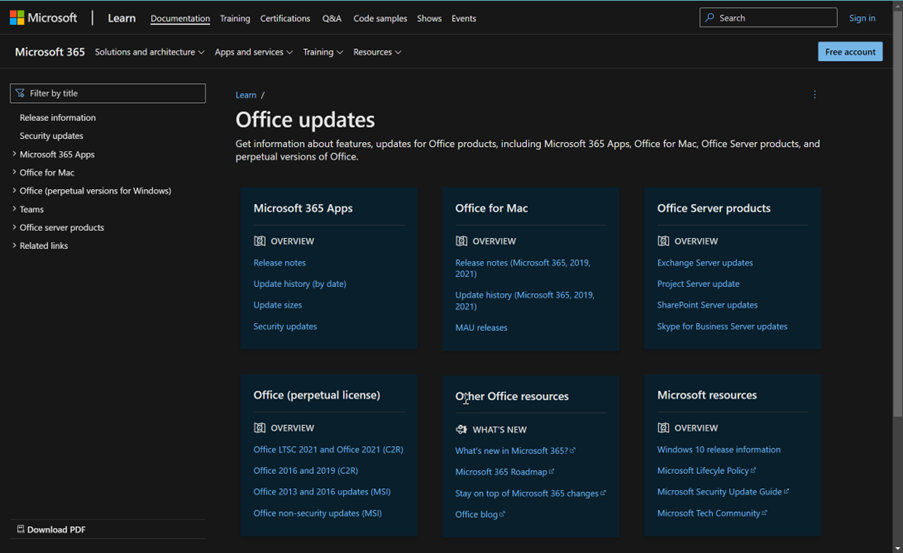The image size is (903, 553).
Task: Open Apps and services dropdown
Action: point(254,52)
